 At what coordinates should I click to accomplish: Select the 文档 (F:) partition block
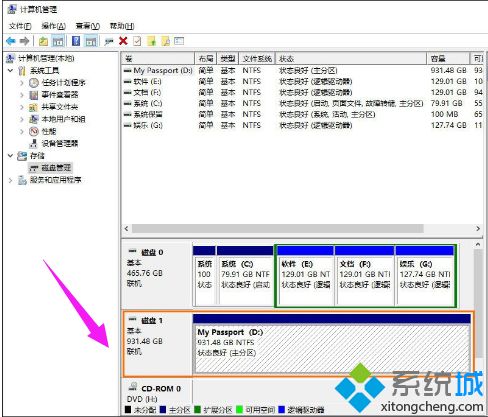click(x=364, y=275)
